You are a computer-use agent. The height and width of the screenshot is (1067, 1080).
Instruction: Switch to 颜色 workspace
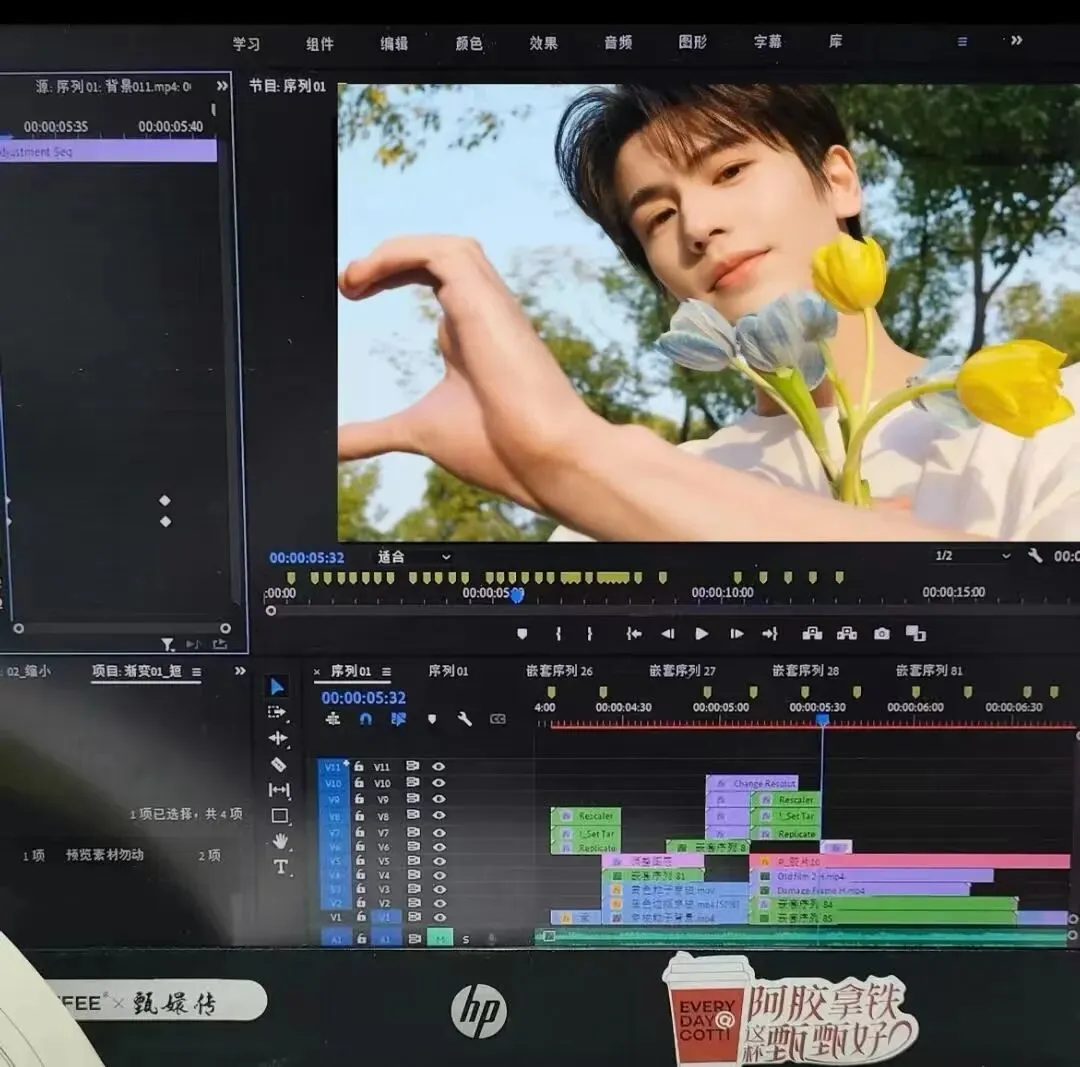(x=468, y=43)
